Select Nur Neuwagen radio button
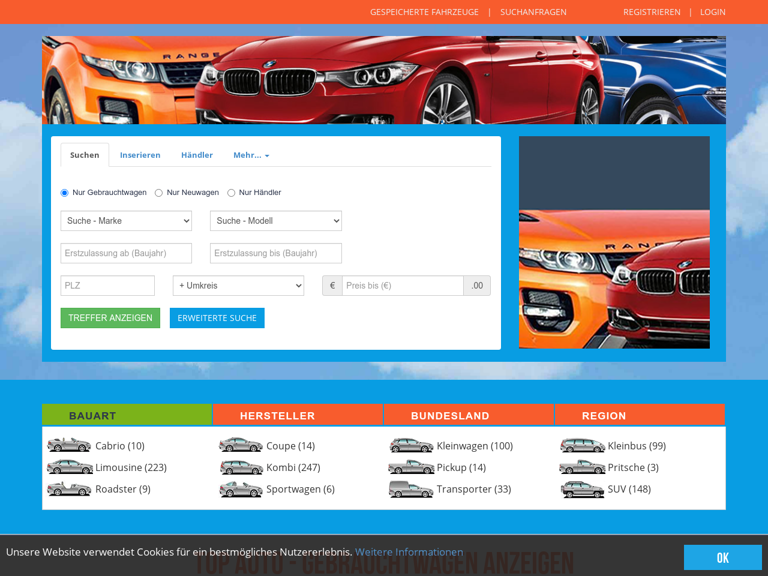The height and width of the screenshot is (576, 768). pyautogui.click(x=159, y=193)
